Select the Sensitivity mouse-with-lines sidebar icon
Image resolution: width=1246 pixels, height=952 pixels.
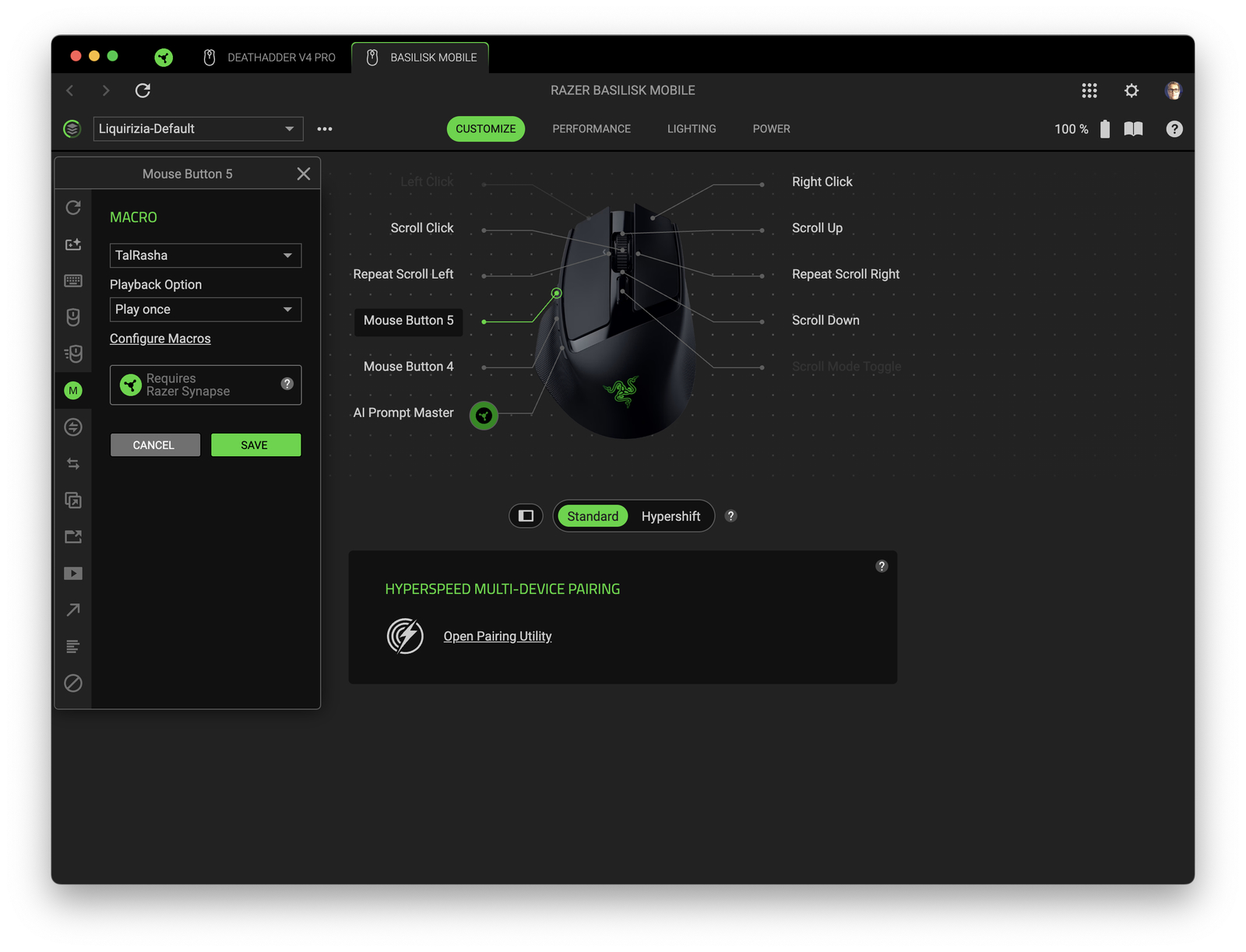click(x=73, y=354)
